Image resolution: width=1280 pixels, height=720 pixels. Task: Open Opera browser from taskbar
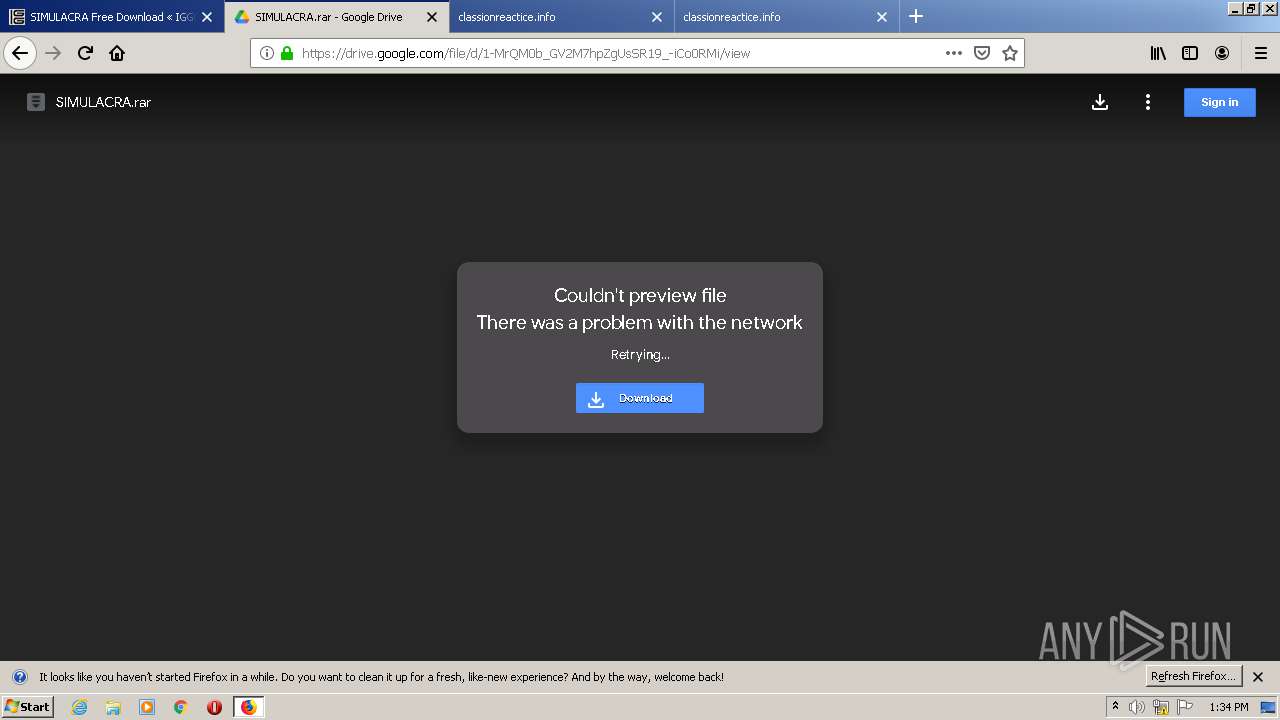point(214,707)
